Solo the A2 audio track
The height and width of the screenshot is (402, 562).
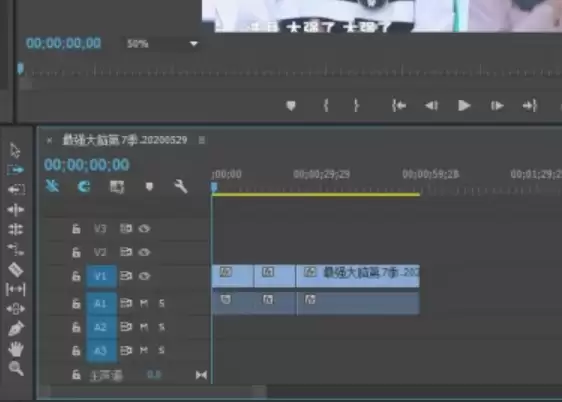pos(162,327)
